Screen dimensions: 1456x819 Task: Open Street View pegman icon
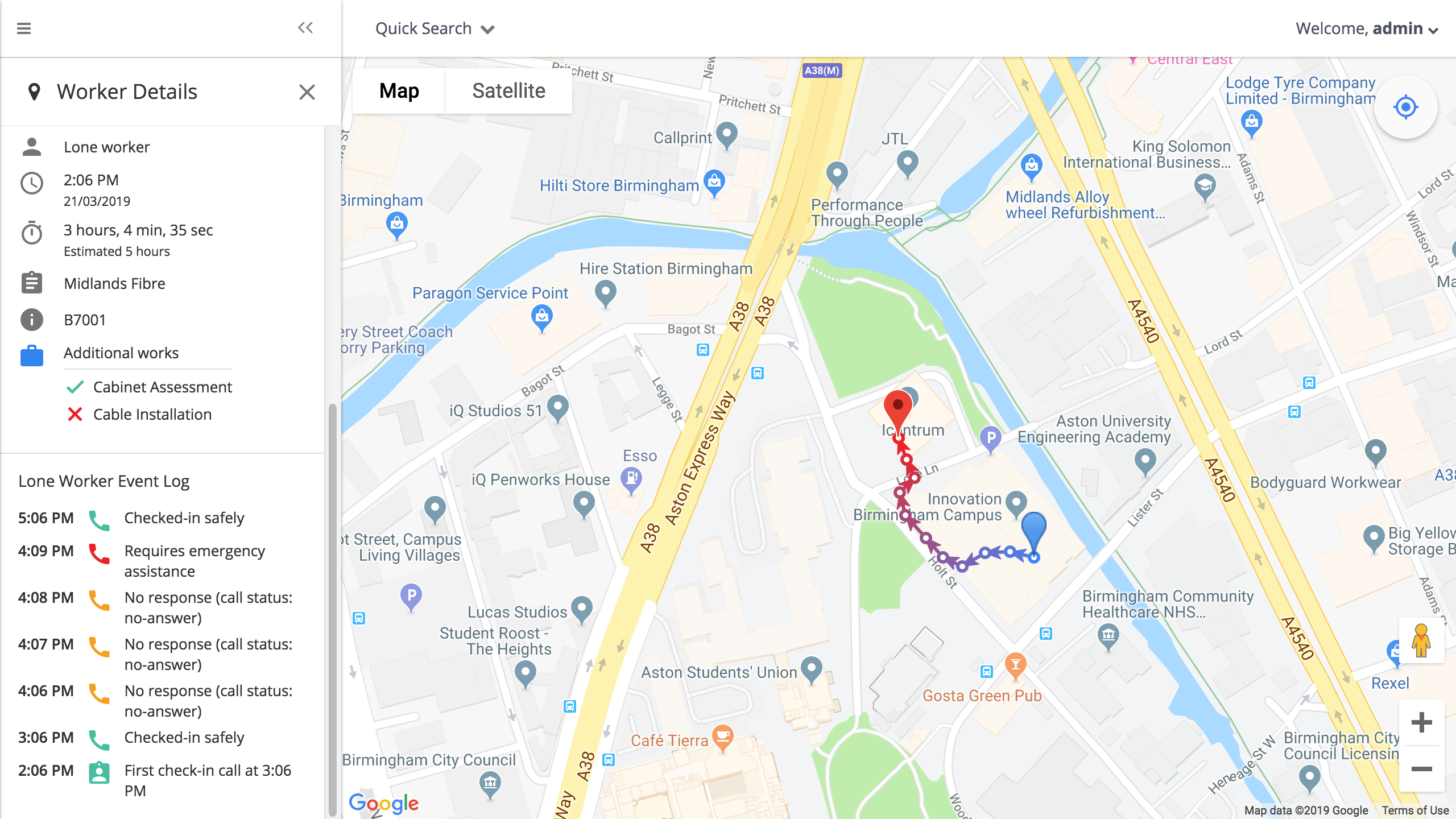click(x=1421, y=640)
